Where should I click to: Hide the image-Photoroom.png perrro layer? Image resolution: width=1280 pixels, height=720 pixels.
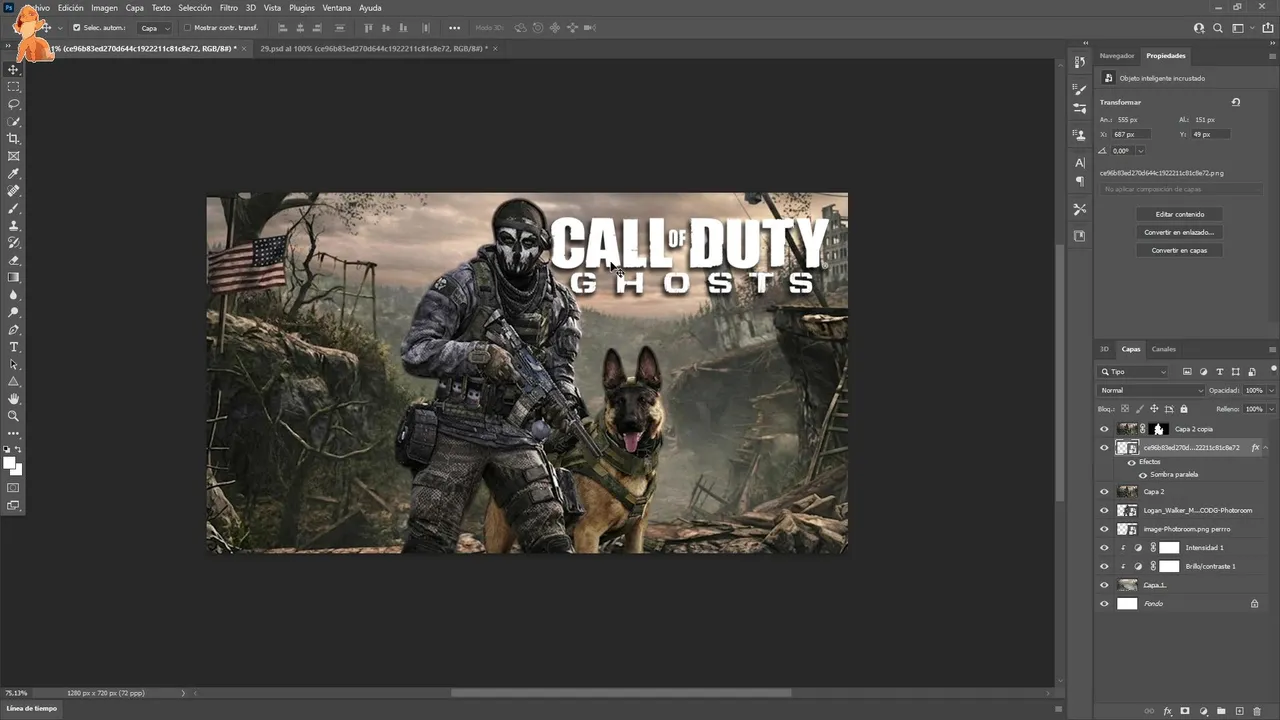point(1104,529)
